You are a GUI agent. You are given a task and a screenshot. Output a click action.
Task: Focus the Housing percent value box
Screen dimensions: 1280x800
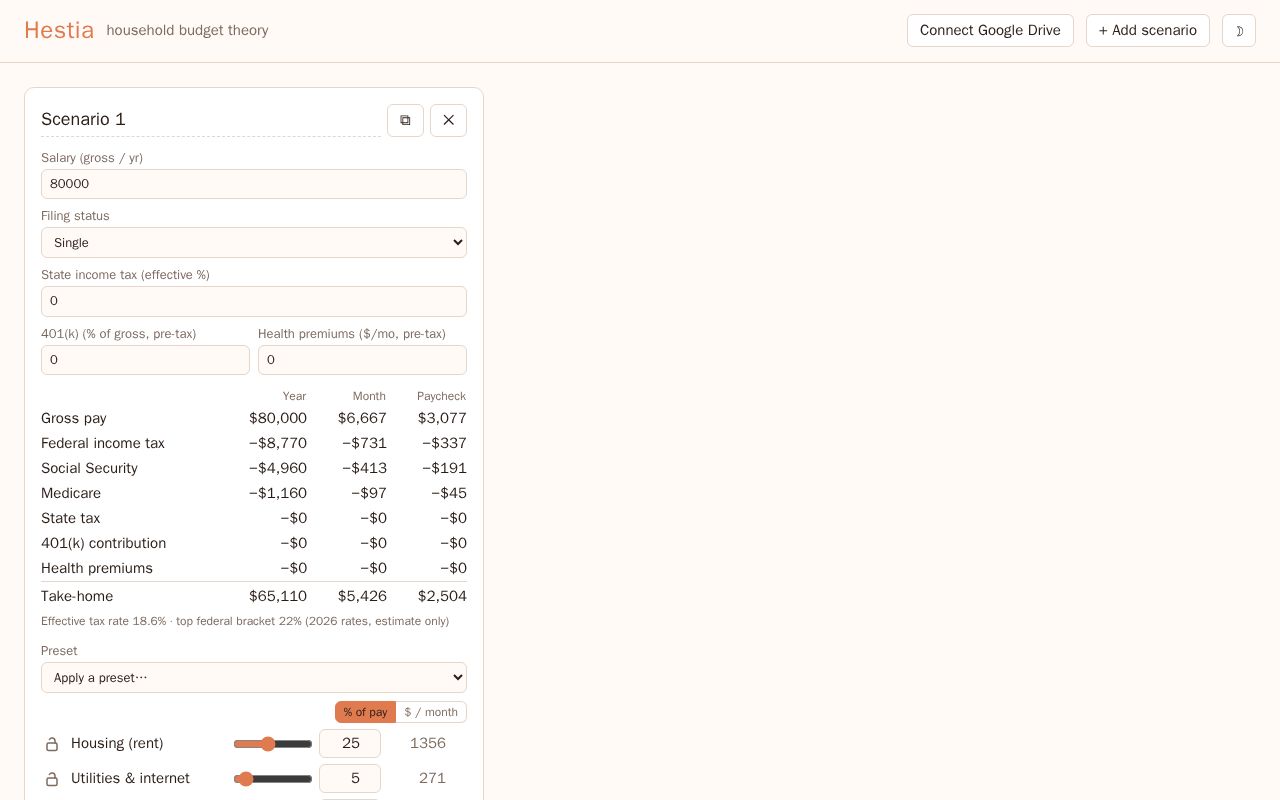pyautogui.click(x=350, y=744)
